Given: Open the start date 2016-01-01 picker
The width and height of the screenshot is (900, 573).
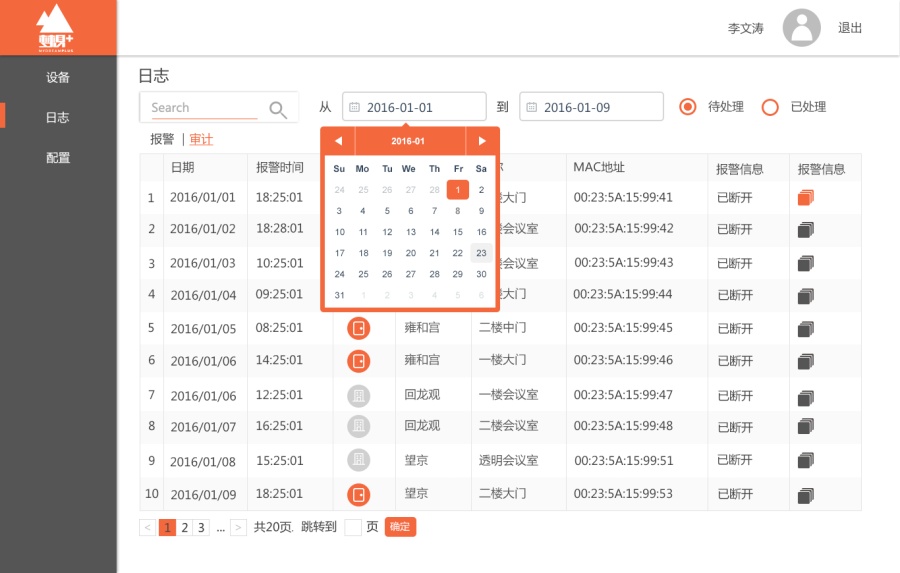Looking at the screenshot, I should tap(414, 106).
